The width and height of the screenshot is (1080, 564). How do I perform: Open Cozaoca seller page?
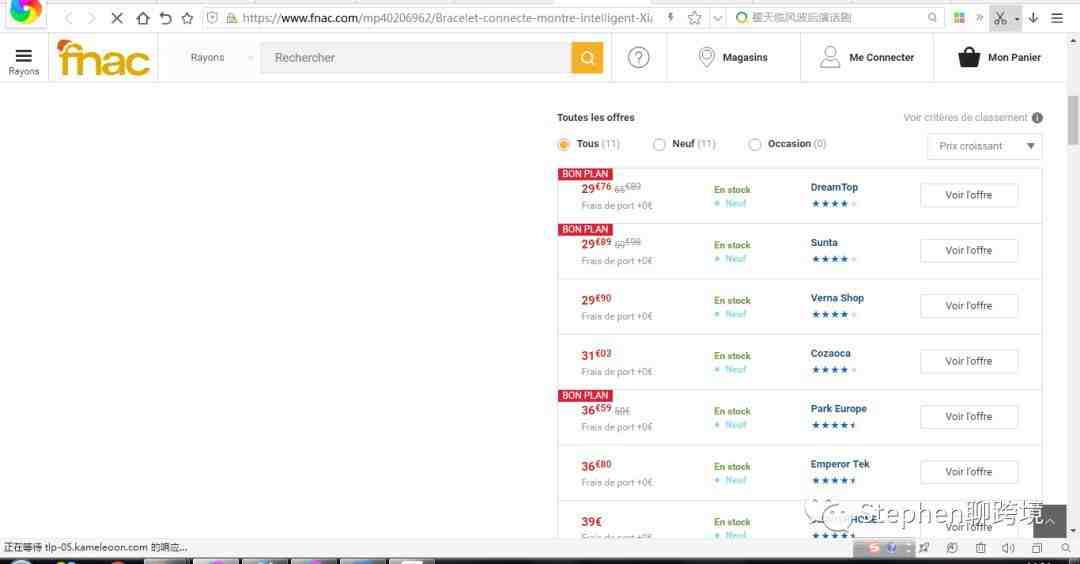pos(830,353)
